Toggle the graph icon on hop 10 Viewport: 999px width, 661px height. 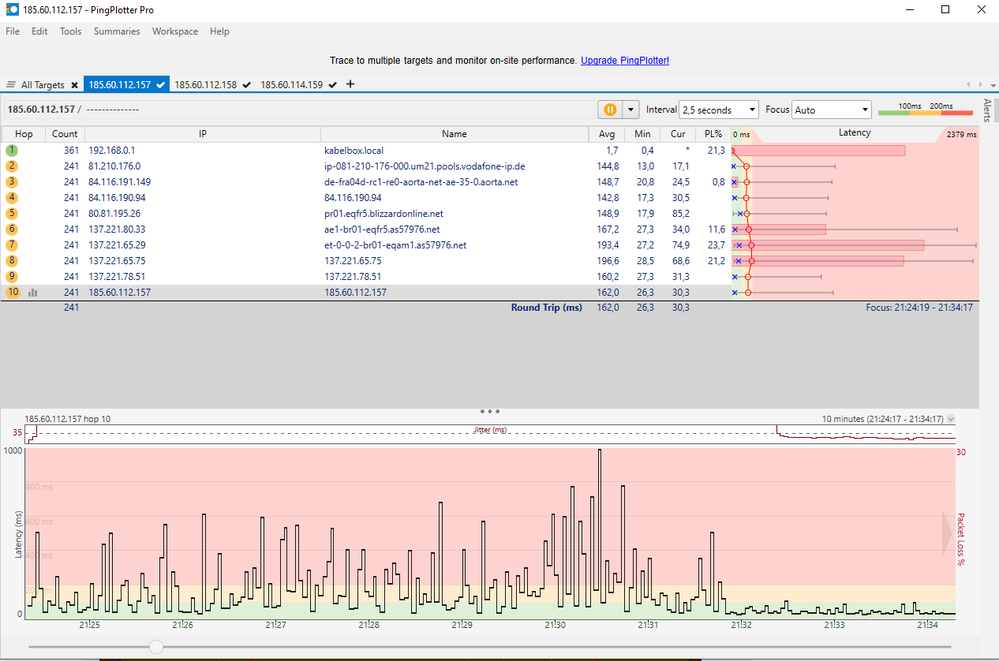click(32, 293)
